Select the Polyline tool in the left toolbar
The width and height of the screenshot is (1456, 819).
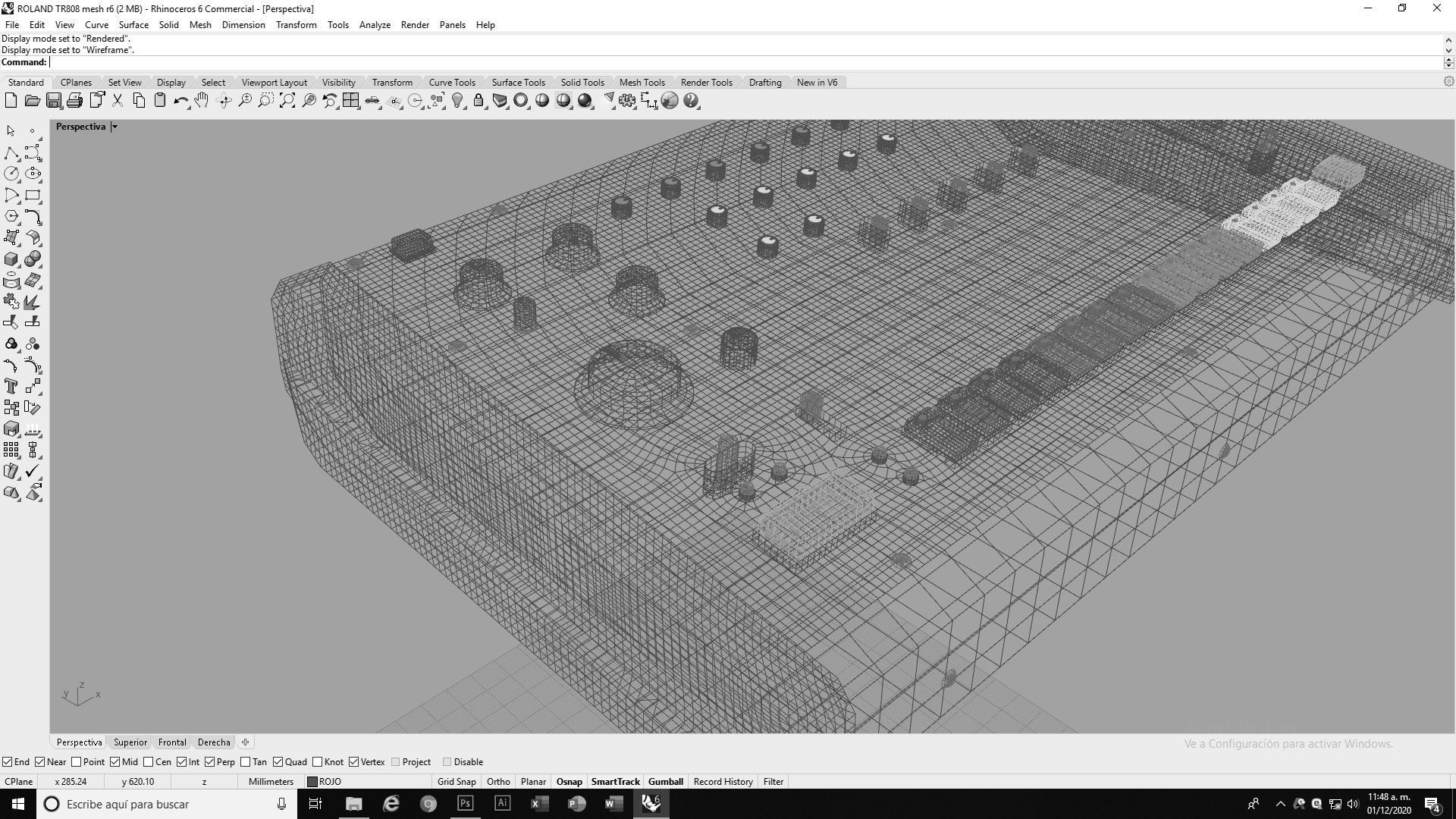click(x=11, y=153)
